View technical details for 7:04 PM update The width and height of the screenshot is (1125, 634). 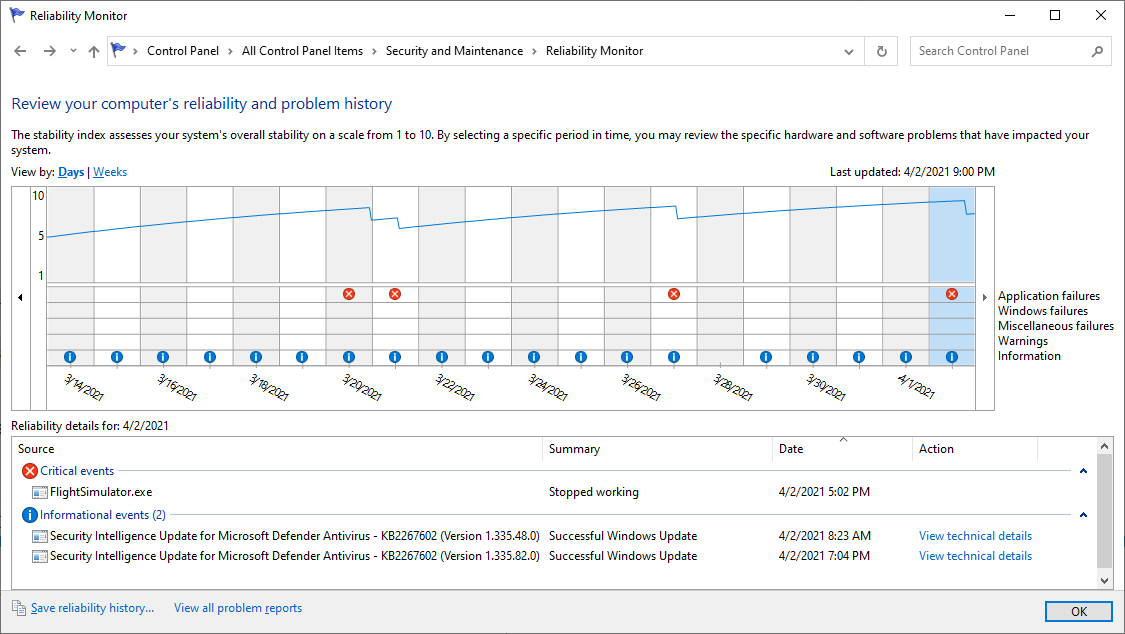[x=975, y=556]
